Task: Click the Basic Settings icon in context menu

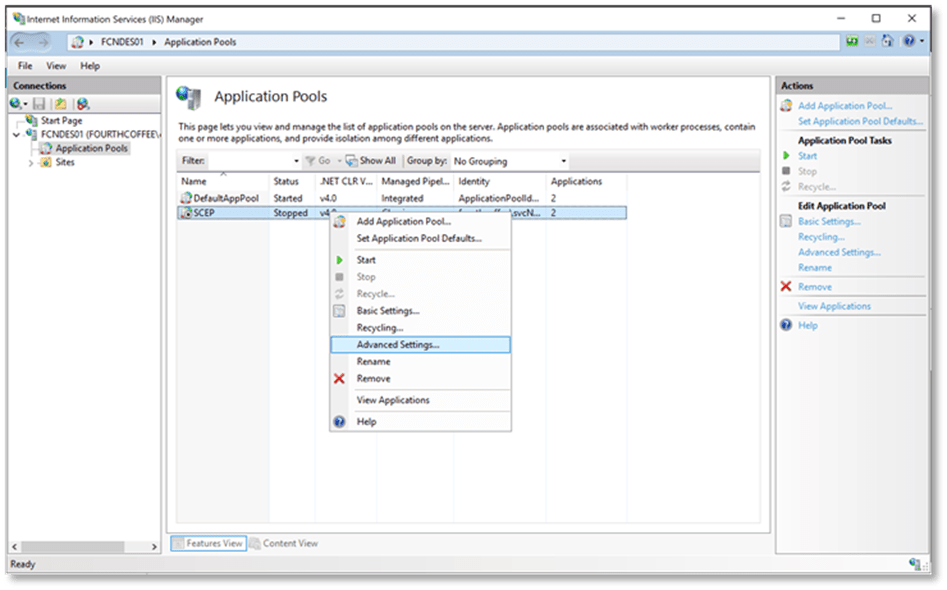Action: 339,311
